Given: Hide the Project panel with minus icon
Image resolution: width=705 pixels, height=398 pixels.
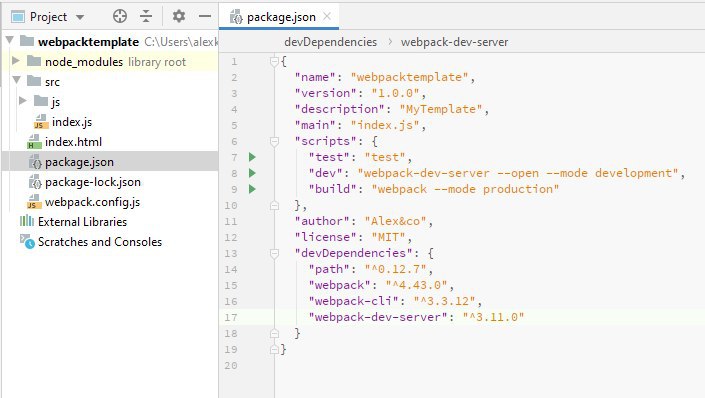Looking at the screenshot, I should click(205, 17).
